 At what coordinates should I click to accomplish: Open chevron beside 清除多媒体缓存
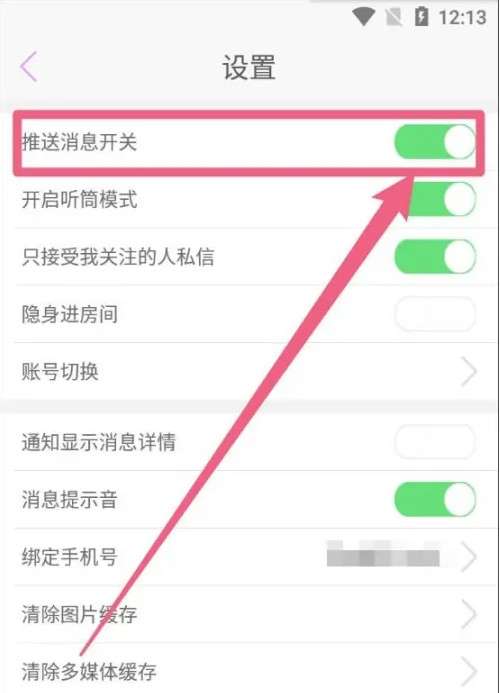(x=469, y=671)
